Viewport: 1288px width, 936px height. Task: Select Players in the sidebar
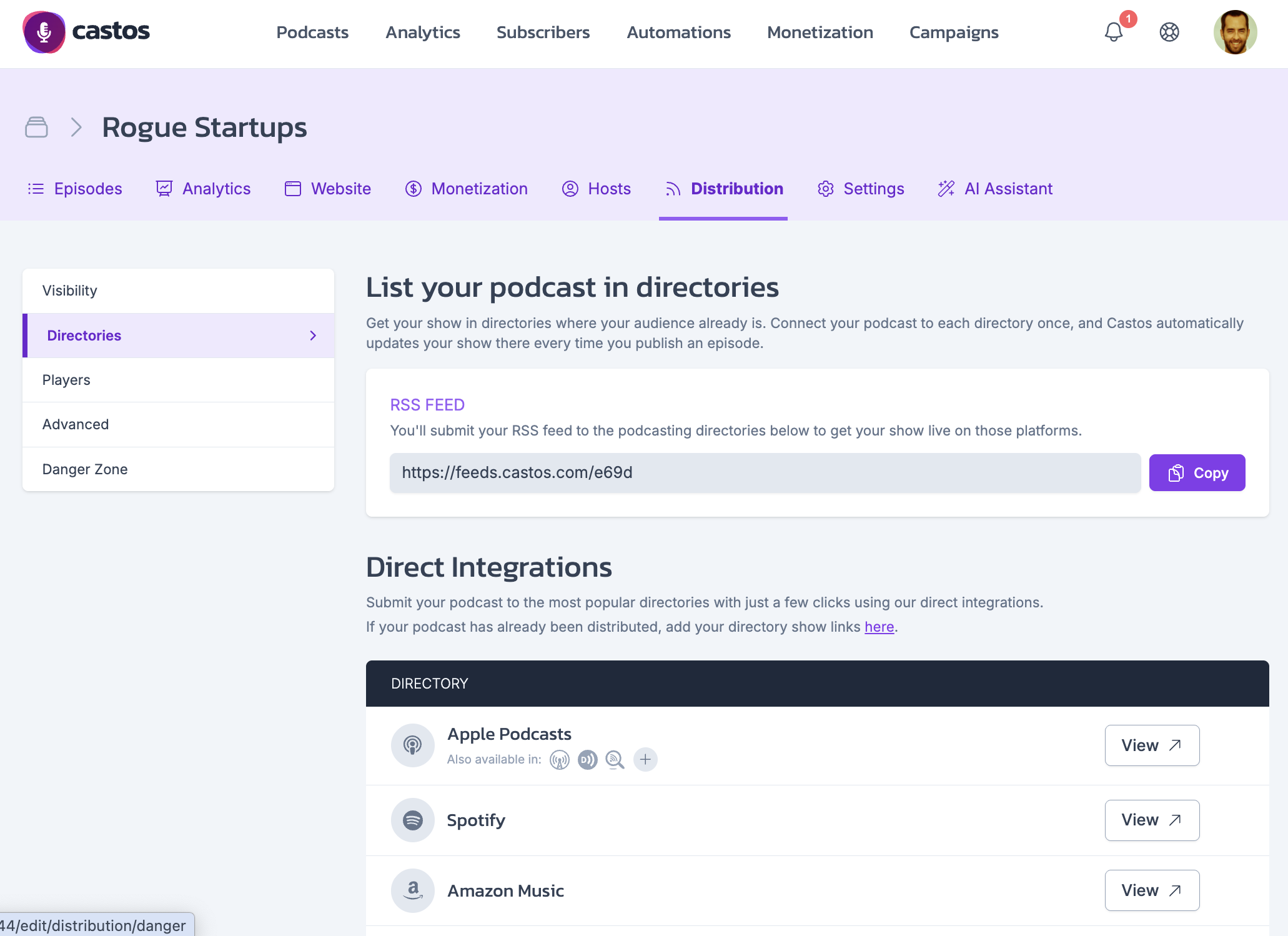[x=178, y=380]
